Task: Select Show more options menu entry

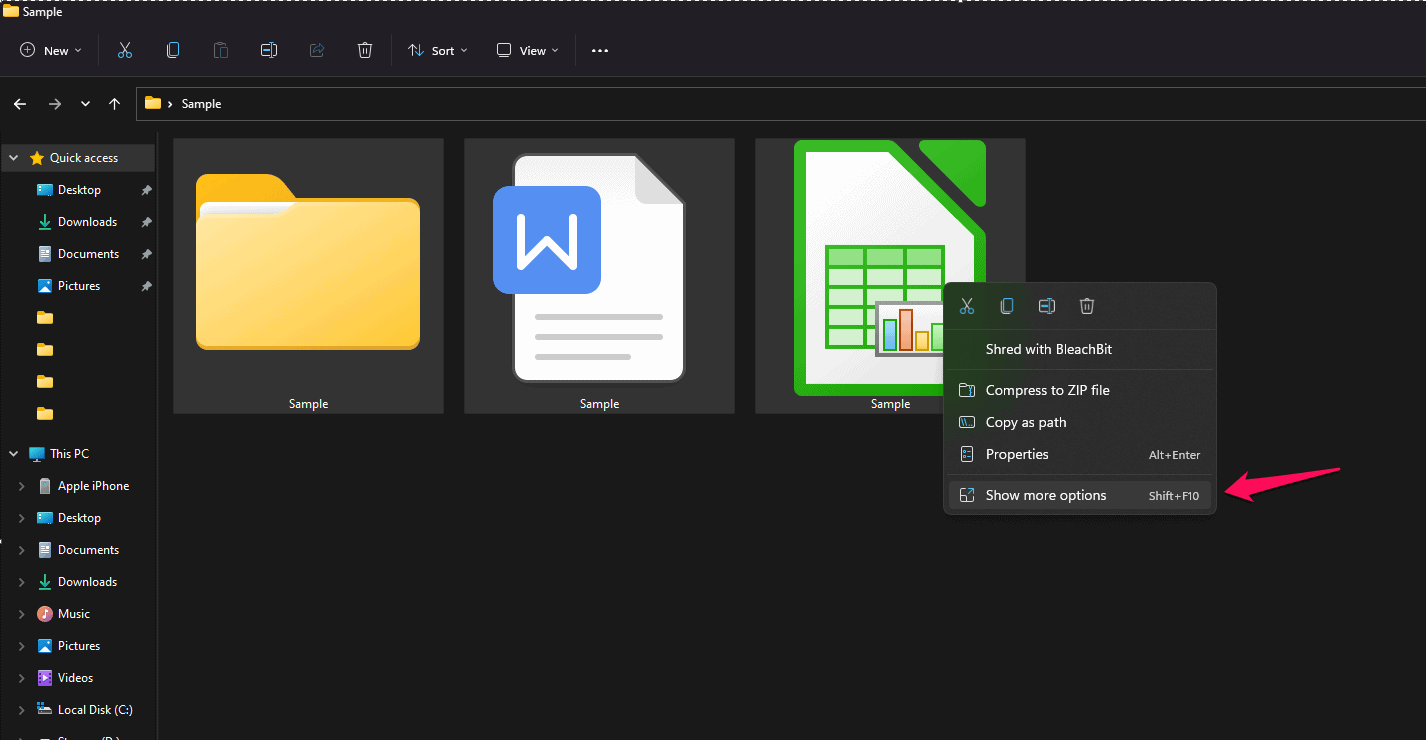Action: pyautogui.click(x=1046, y=495)
